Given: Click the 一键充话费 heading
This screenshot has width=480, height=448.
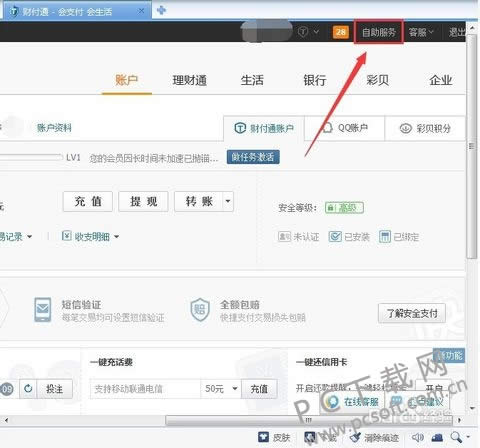Looking at the screenshot, I should click(x=111, y=362).
